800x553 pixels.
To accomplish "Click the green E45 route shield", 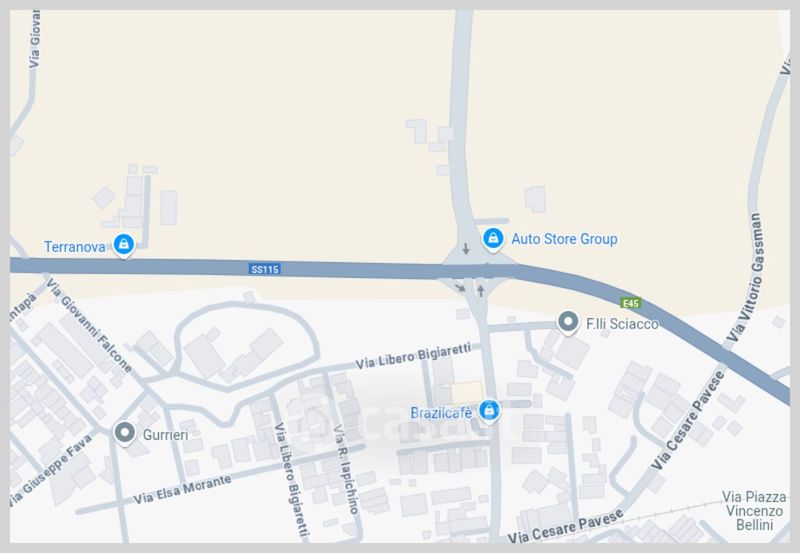I will coord(631,303).
